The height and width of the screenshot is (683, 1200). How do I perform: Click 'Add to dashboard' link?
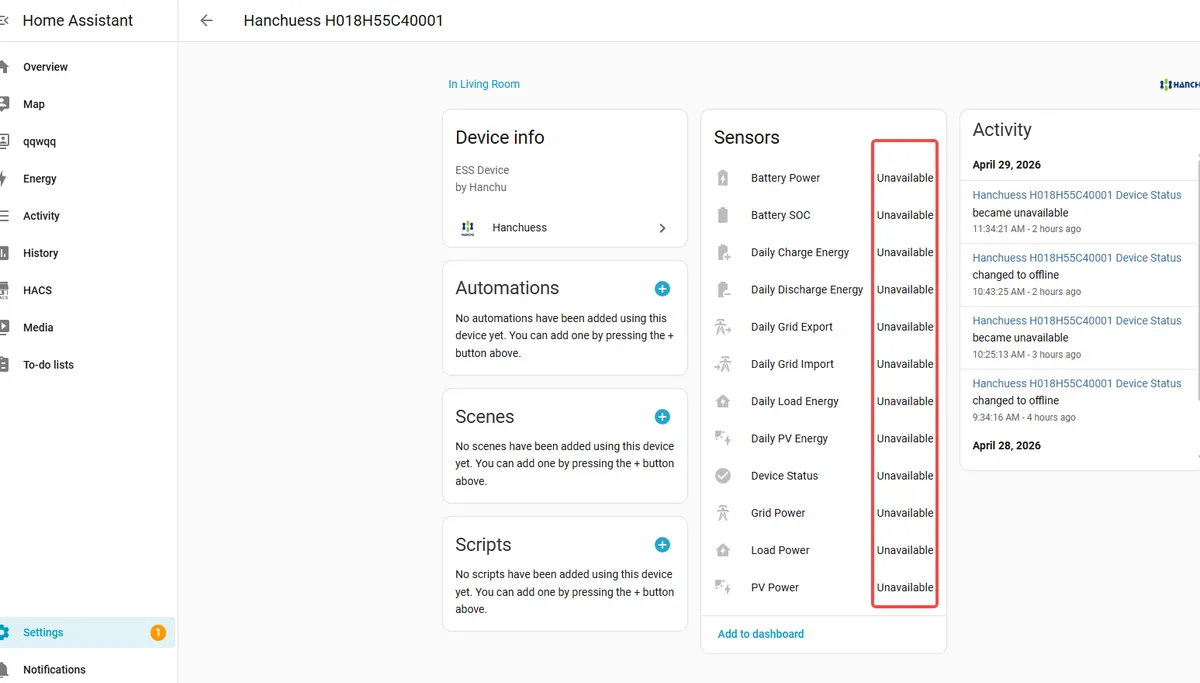coord(761,634)
